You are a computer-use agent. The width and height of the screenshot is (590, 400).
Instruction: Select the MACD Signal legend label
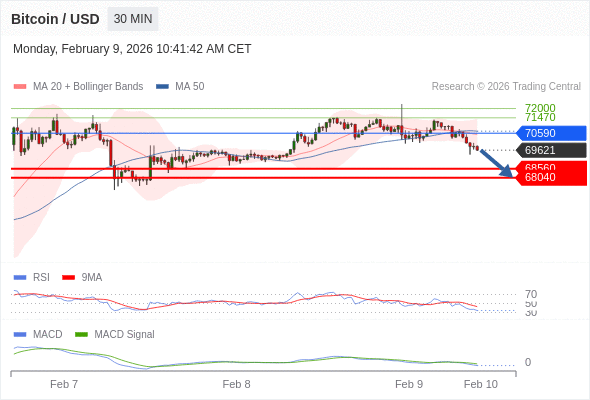click(x=125, y=334)
